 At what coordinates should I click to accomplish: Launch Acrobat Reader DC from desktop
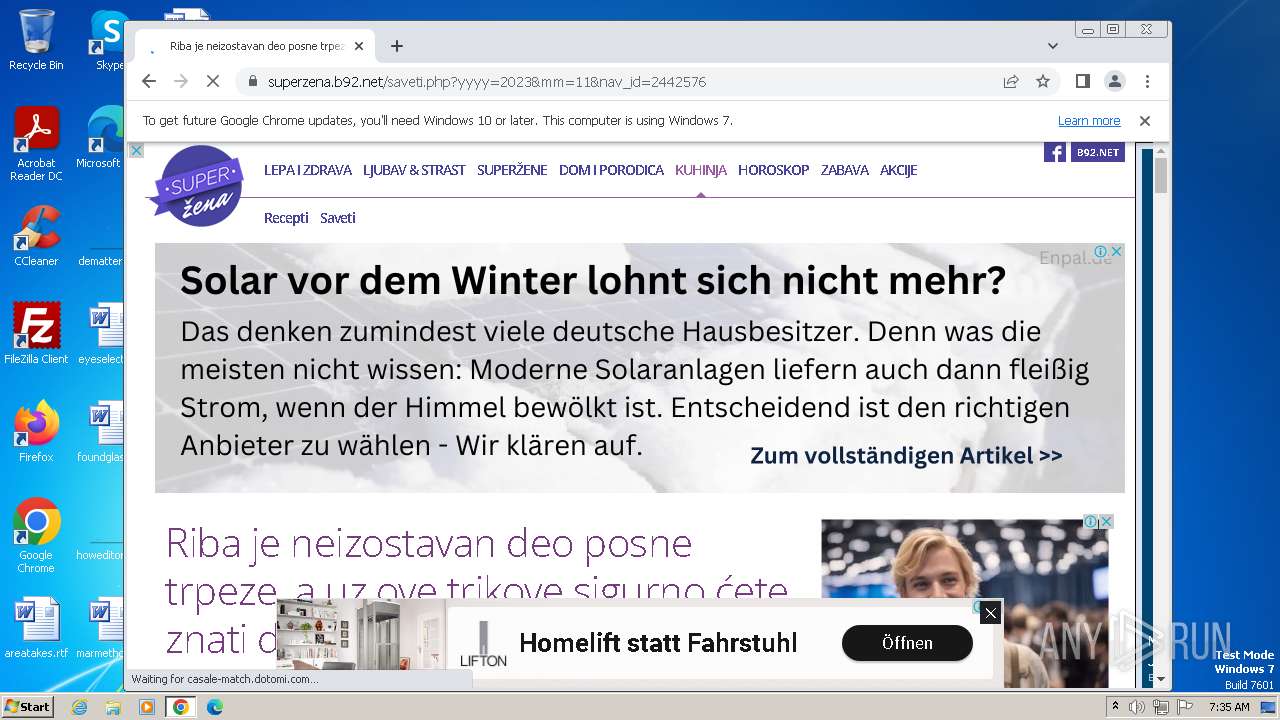36,145
